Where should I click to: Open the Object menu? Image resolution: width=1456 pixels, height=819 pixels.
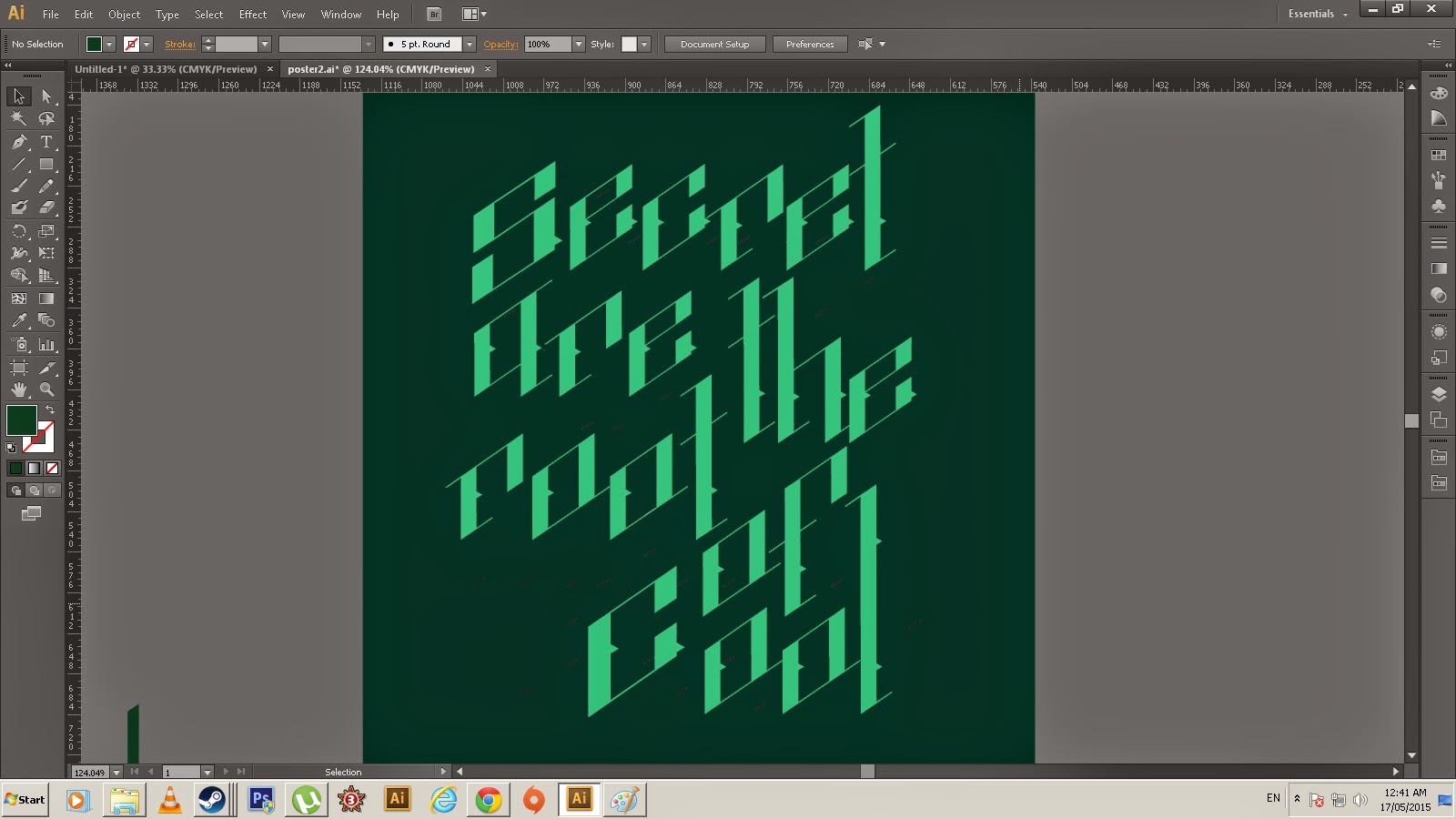(125, 15)
